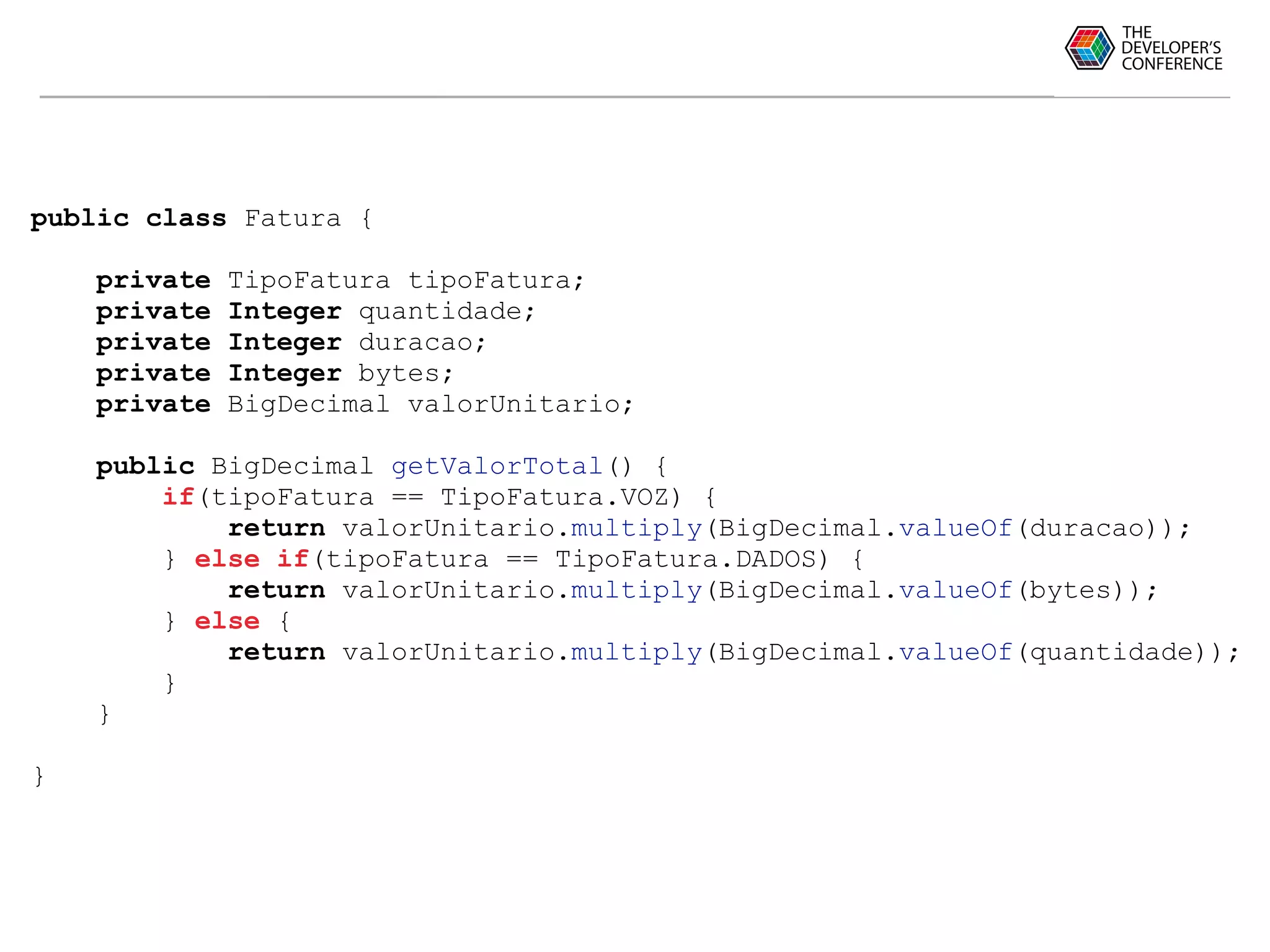
Task: Select 'private Integer bytes;' line
Action: point(275,374)
